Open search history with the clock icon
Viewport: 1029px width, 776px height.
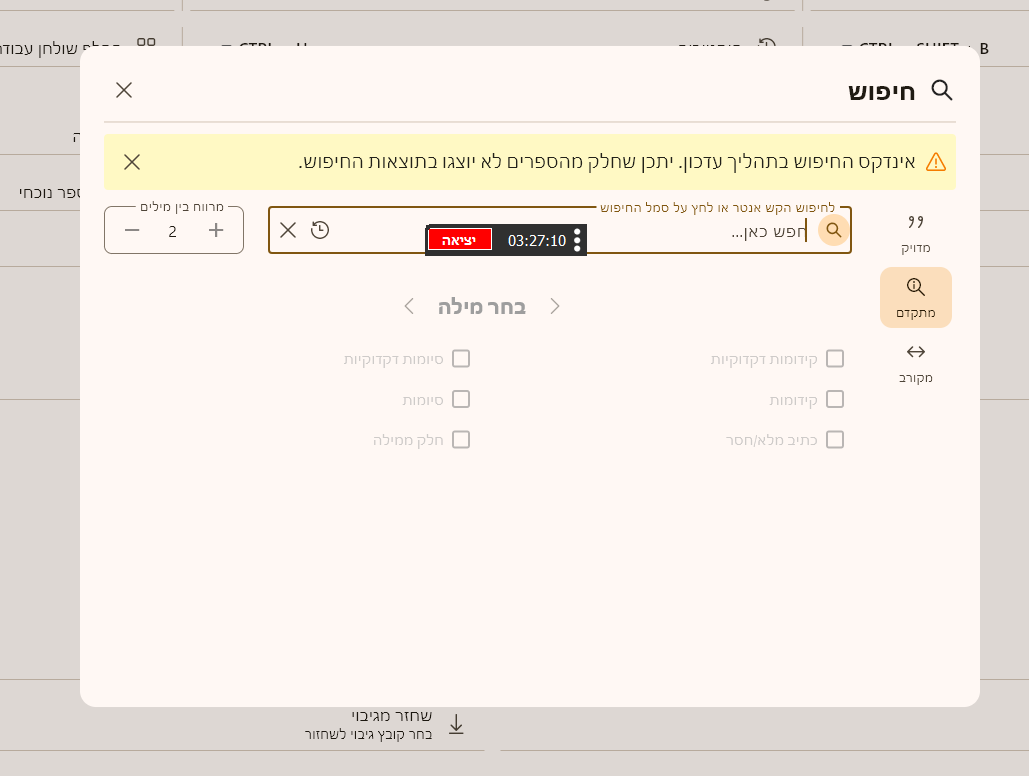pos(320,230)
